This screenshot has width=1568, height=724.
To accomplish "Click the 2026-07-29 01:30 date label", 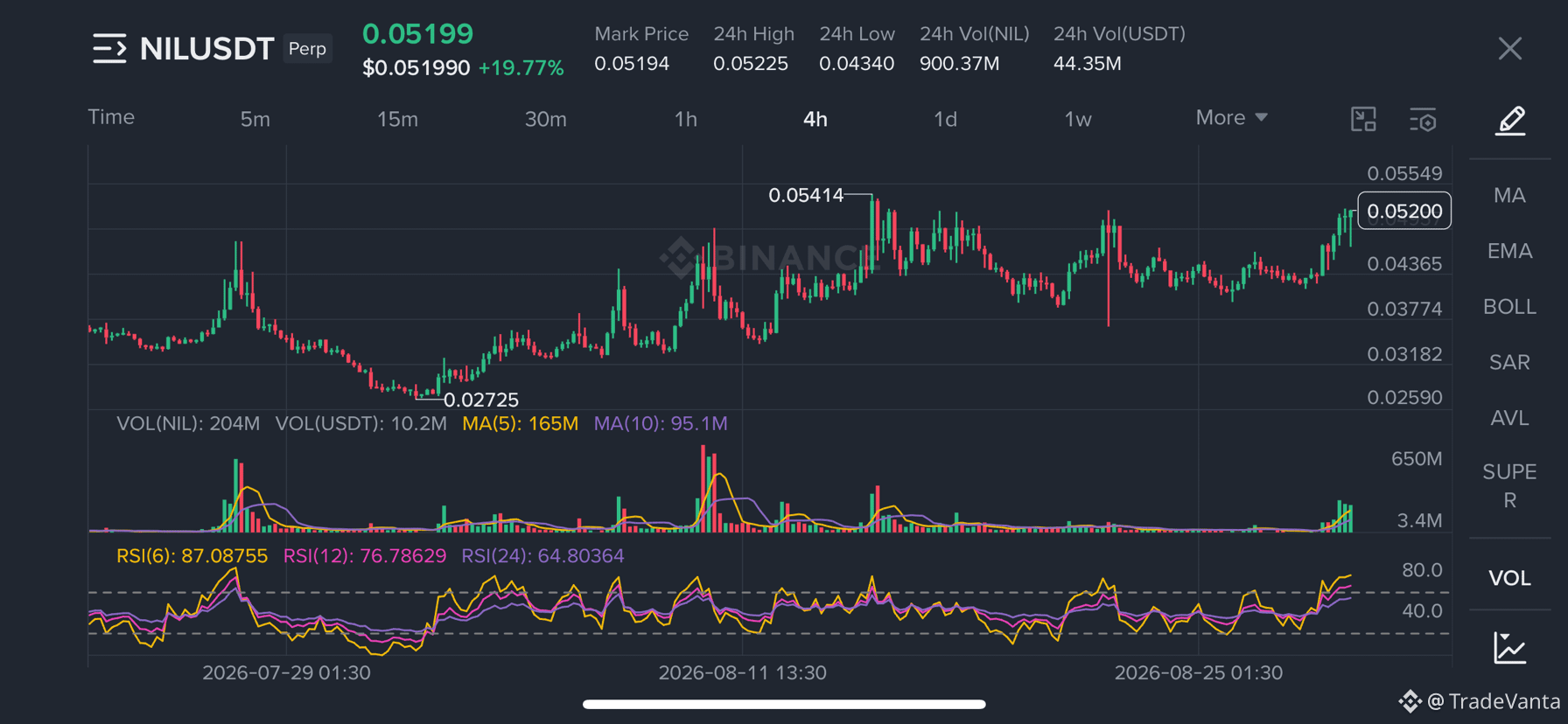I will [x=286, y=672].
